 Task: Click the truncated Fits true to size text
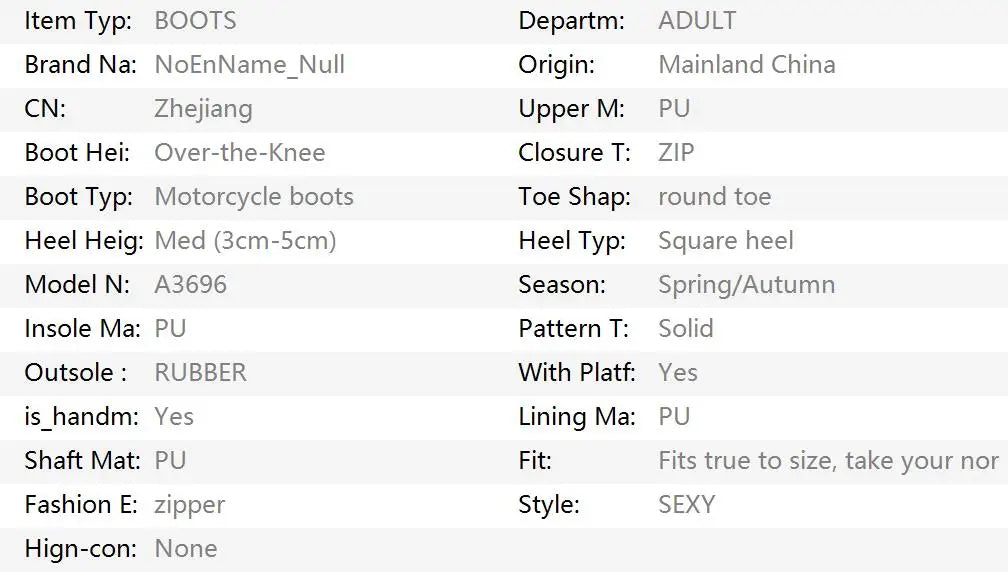tap(829, 461)
